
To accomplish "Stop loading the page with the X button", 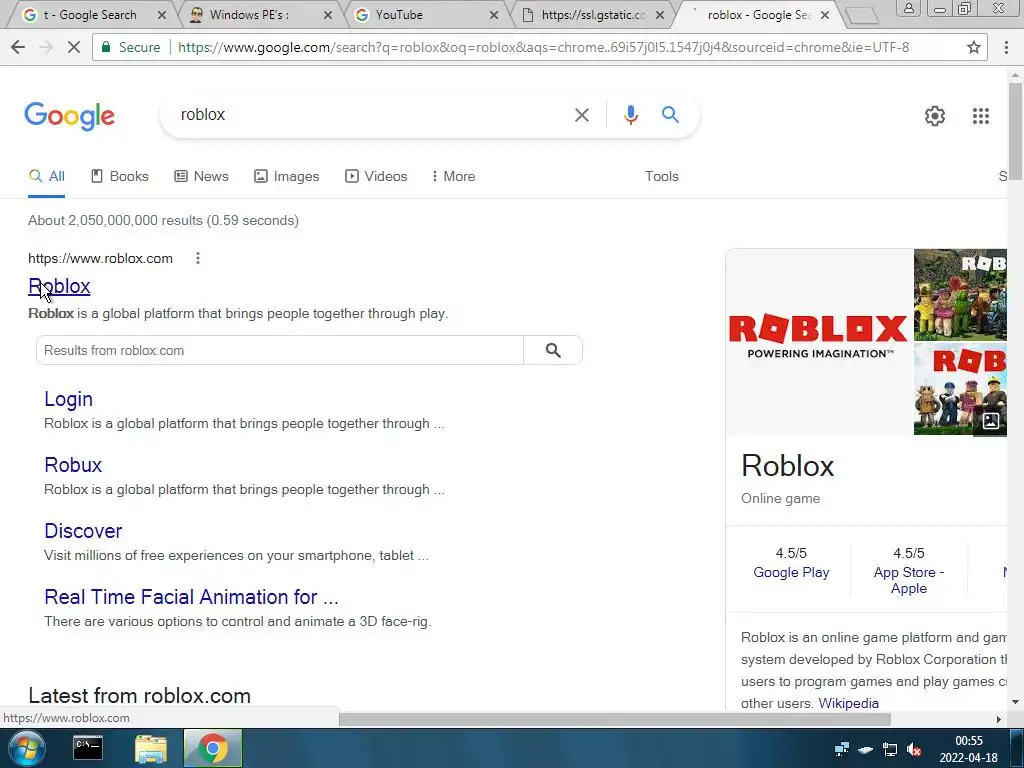I will [74, 47].
